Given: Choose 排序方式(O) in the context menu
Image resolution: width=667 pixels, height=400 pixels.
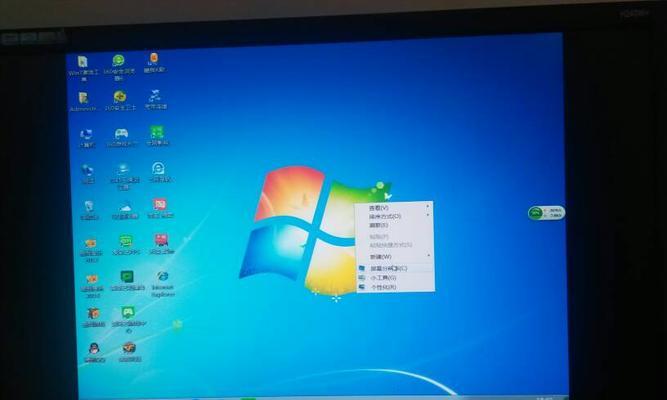Looking at the screenshot, I should click(x=385, y=217).
